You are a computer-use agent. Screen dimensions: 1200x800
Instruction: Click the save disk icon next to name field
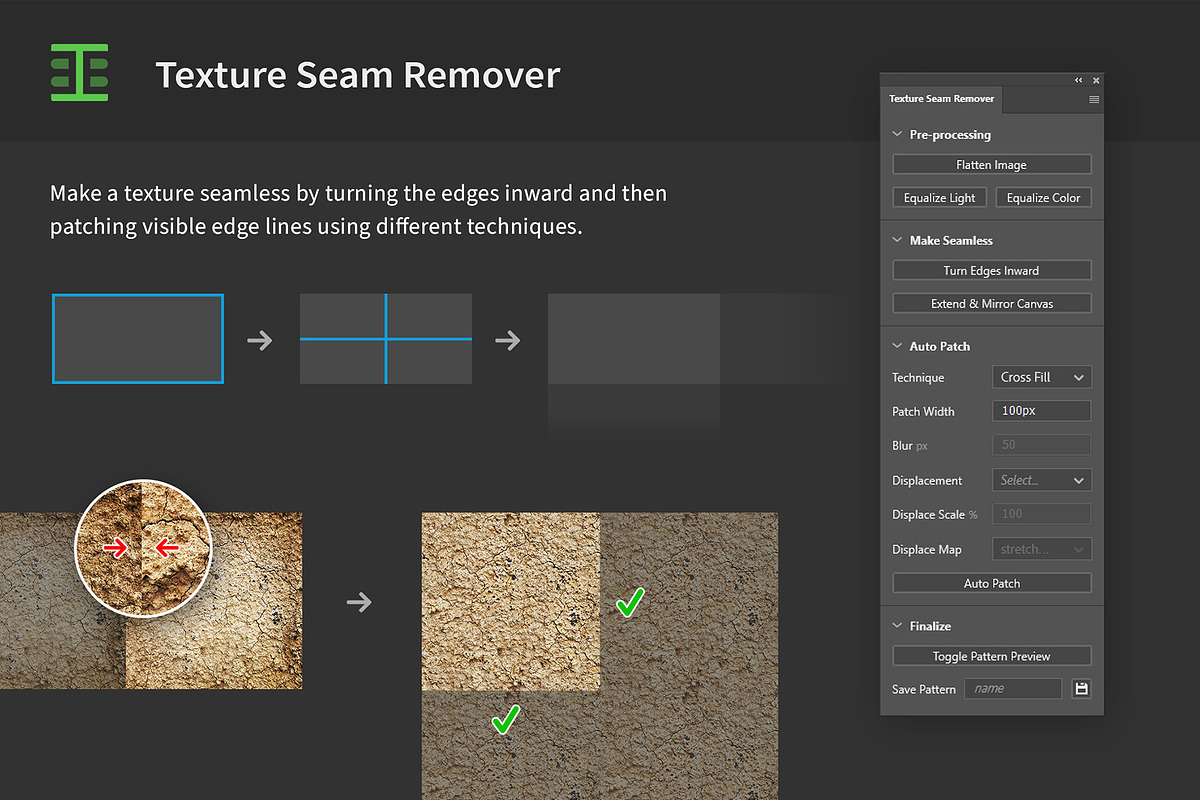(x=1081, y=688)
